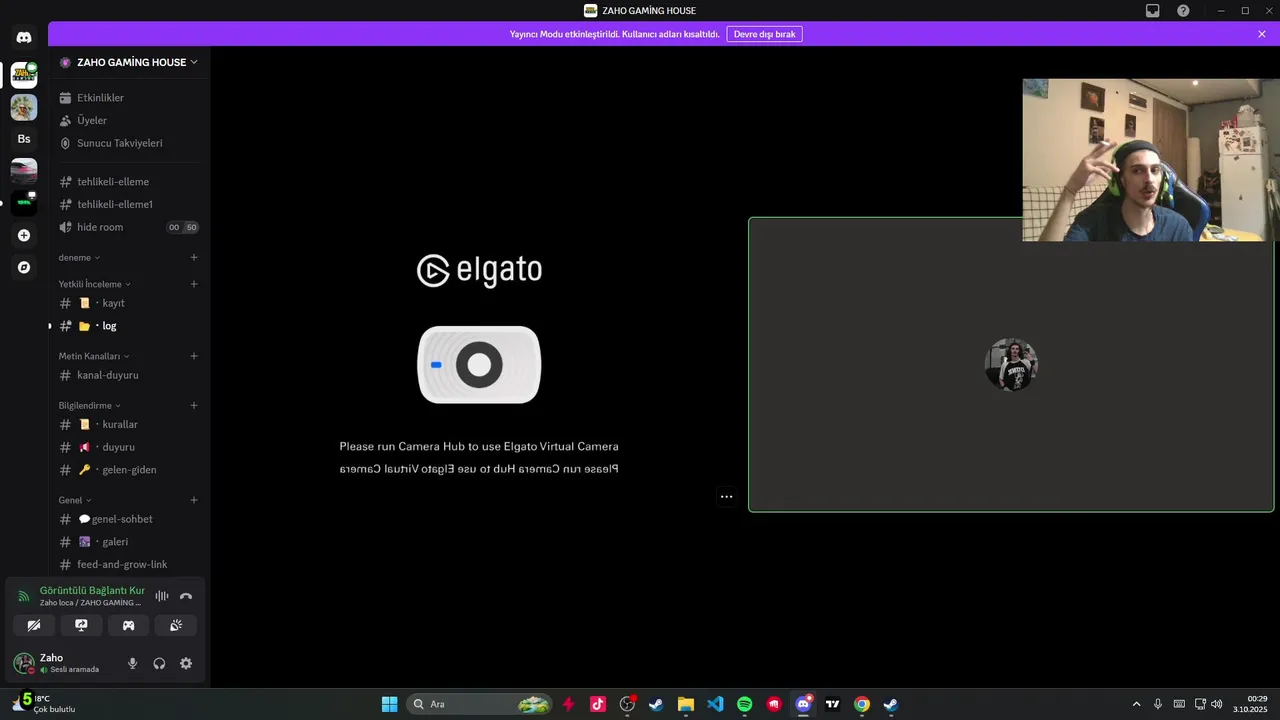
Task: Collapse the Yetkili İnceleme category
Action: click(95, 284)
